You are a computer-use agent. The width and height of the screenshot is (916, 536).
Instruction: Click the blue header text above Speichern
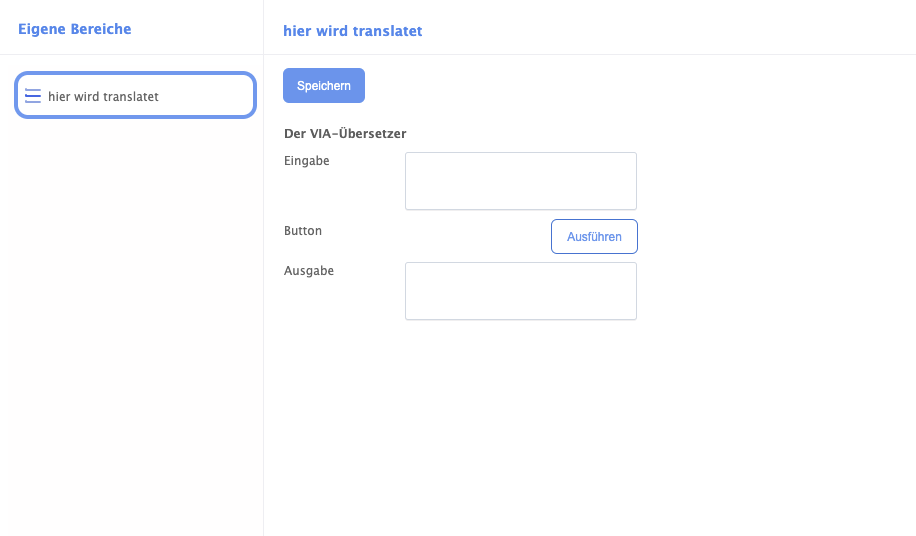(352, 31)
